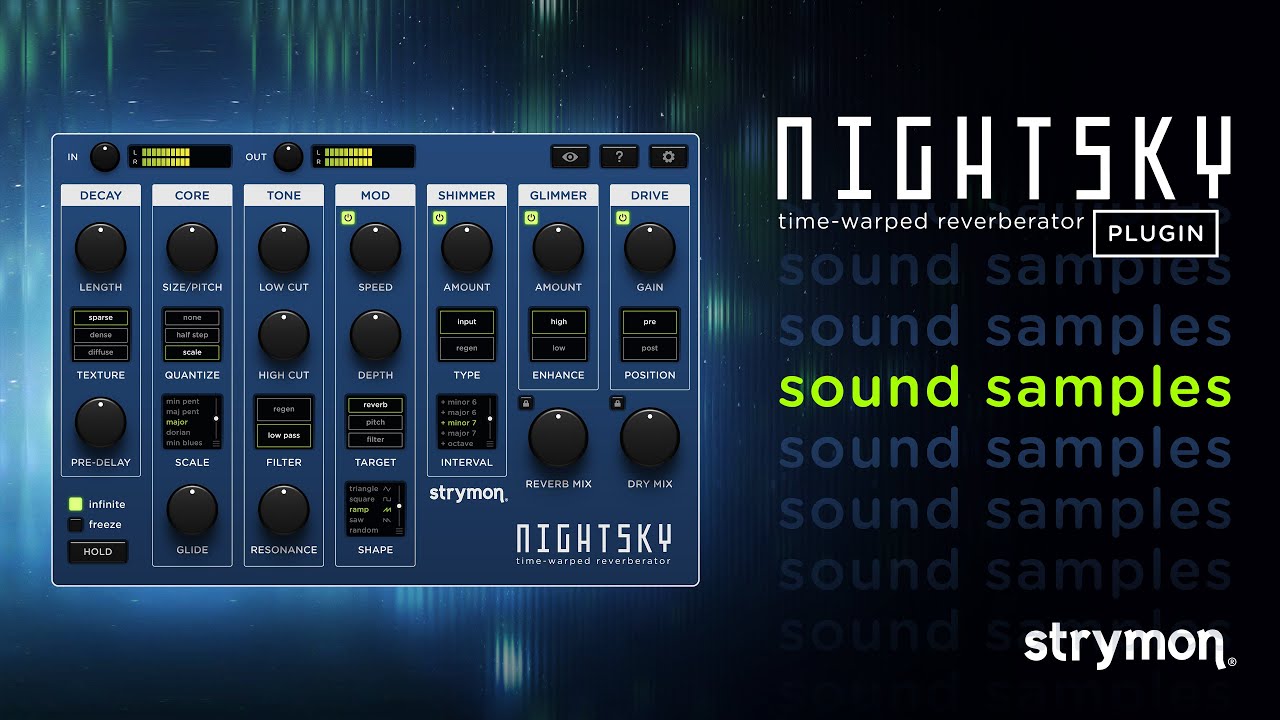Screen dimensions: 1280x720
Task: Click the eye view icon button
Action: click(x=570, y=157)
